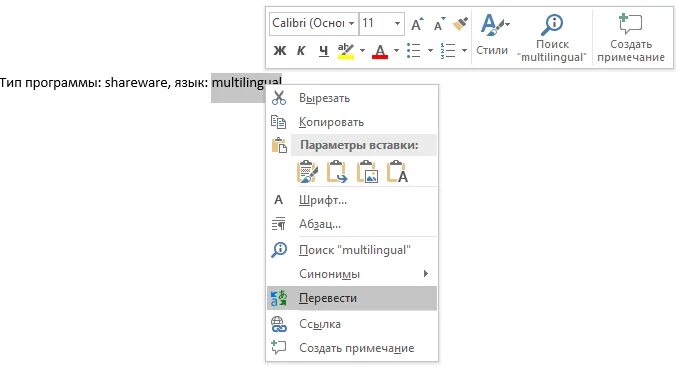Viewport: 676px width, 369px height.
Task: Select the Format Painter brush icon
Action: 460,24
